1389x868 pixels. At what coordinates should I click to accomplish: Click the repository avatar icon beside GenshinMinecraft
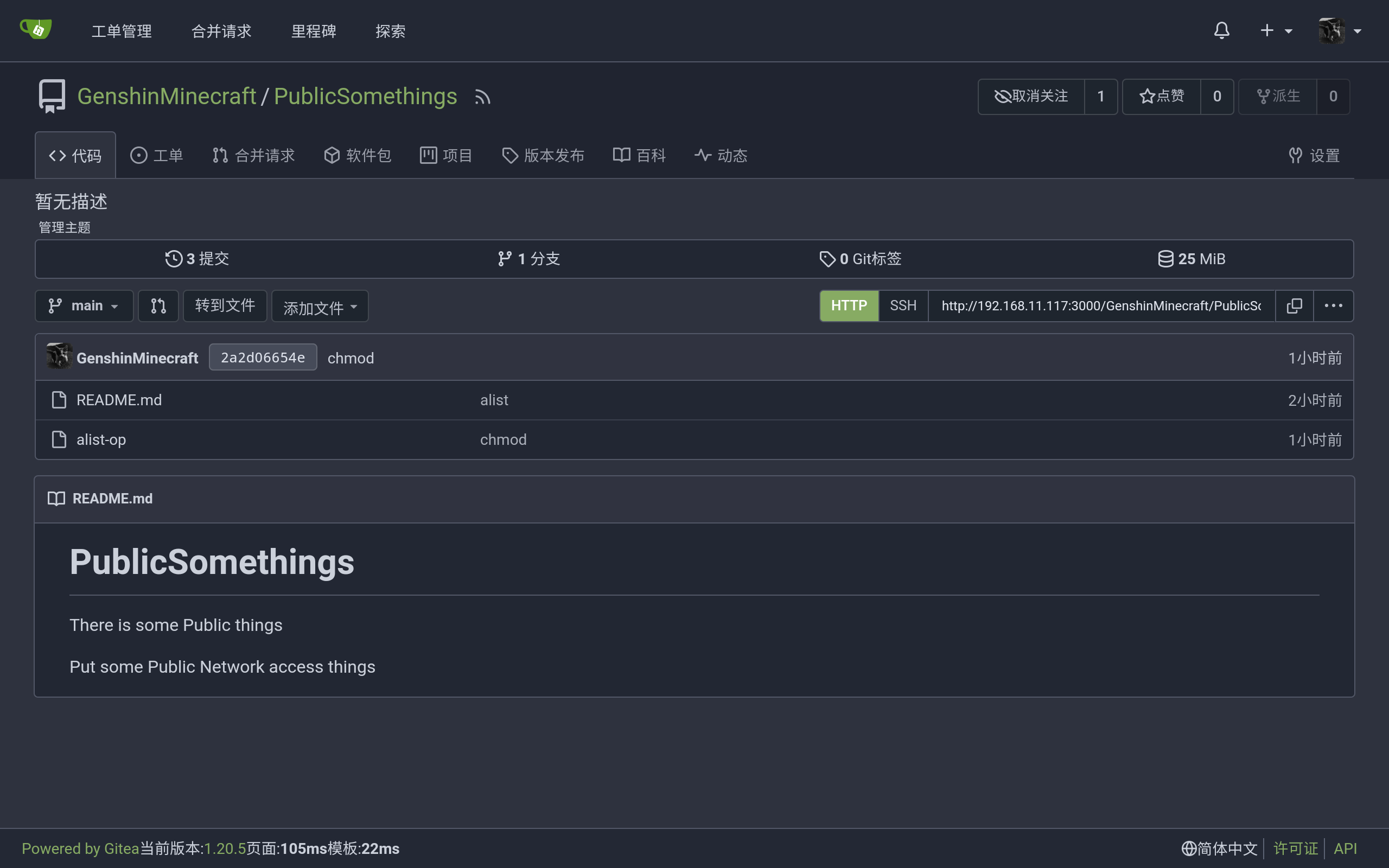coord(52,96)
